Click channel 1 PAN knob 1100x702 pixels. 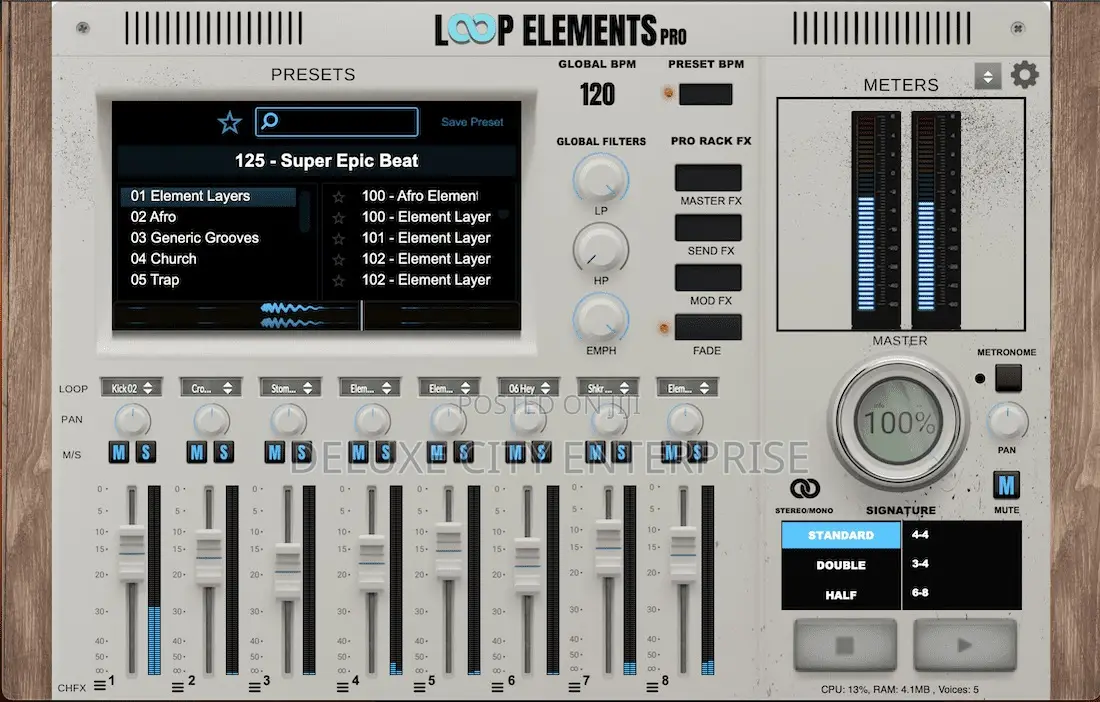132,421
